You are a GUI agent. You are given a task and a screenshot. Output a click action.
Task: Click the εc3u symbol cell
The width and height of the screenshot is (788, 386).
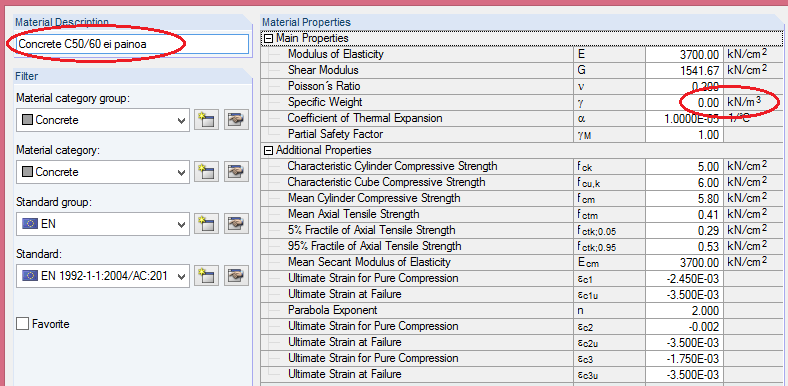[x=610, y=375]
